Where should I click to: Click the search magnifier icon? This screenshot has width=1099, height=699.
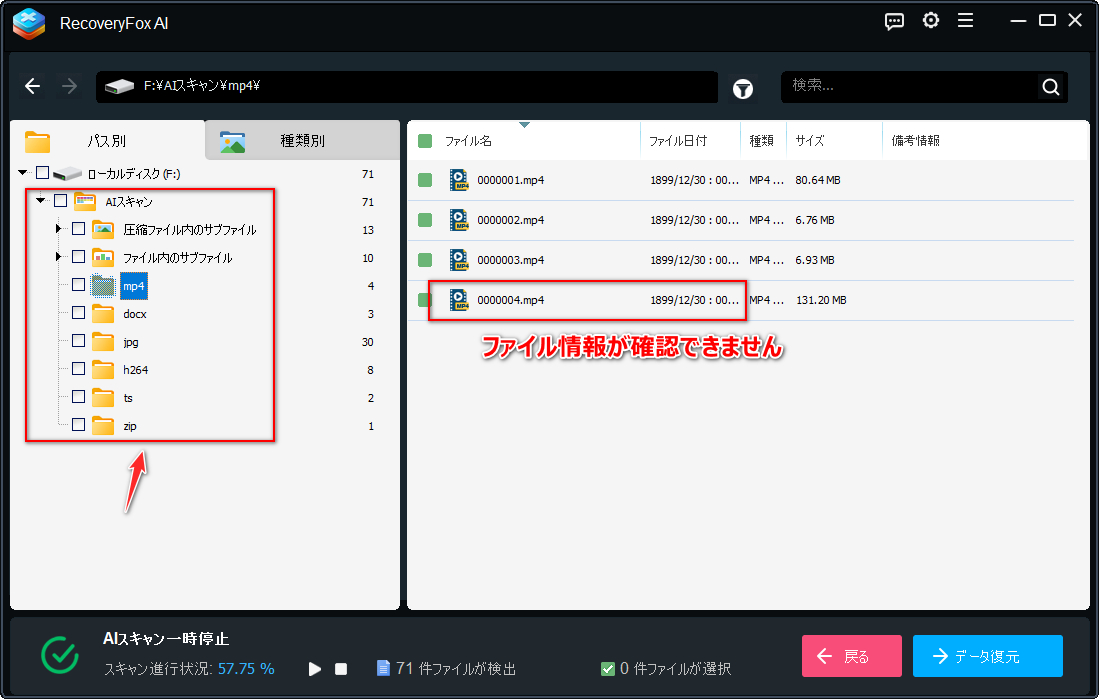(1051, 87)
